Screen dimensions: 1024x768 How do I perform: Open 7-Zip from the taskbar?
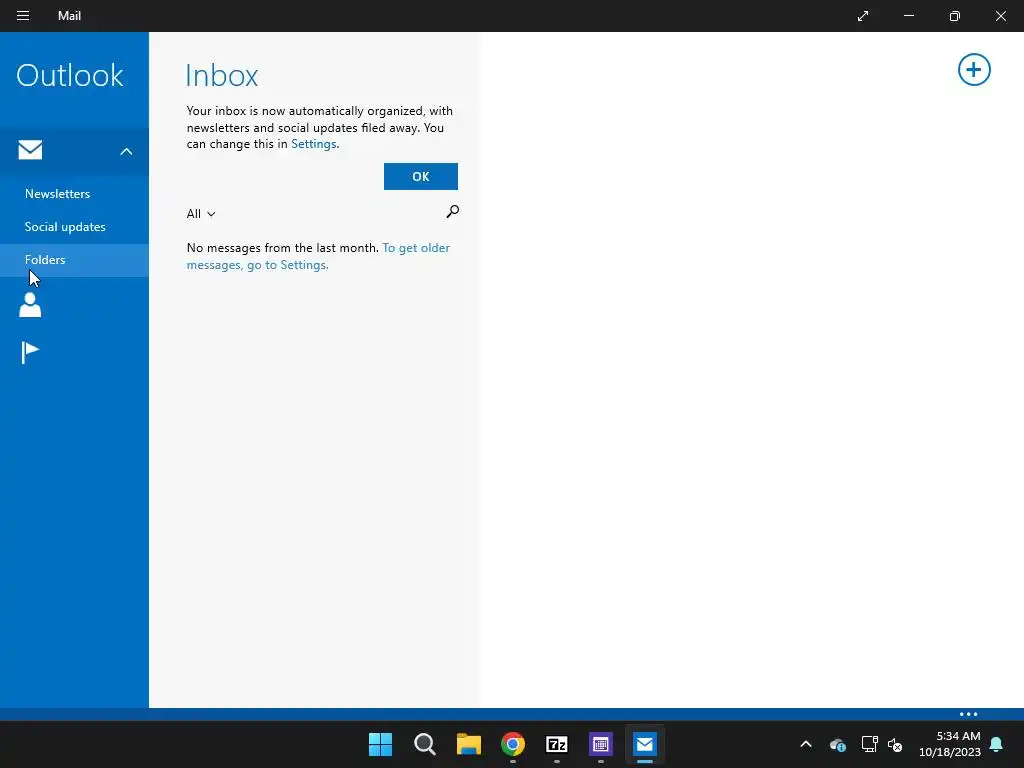click(x=556, y=744)
